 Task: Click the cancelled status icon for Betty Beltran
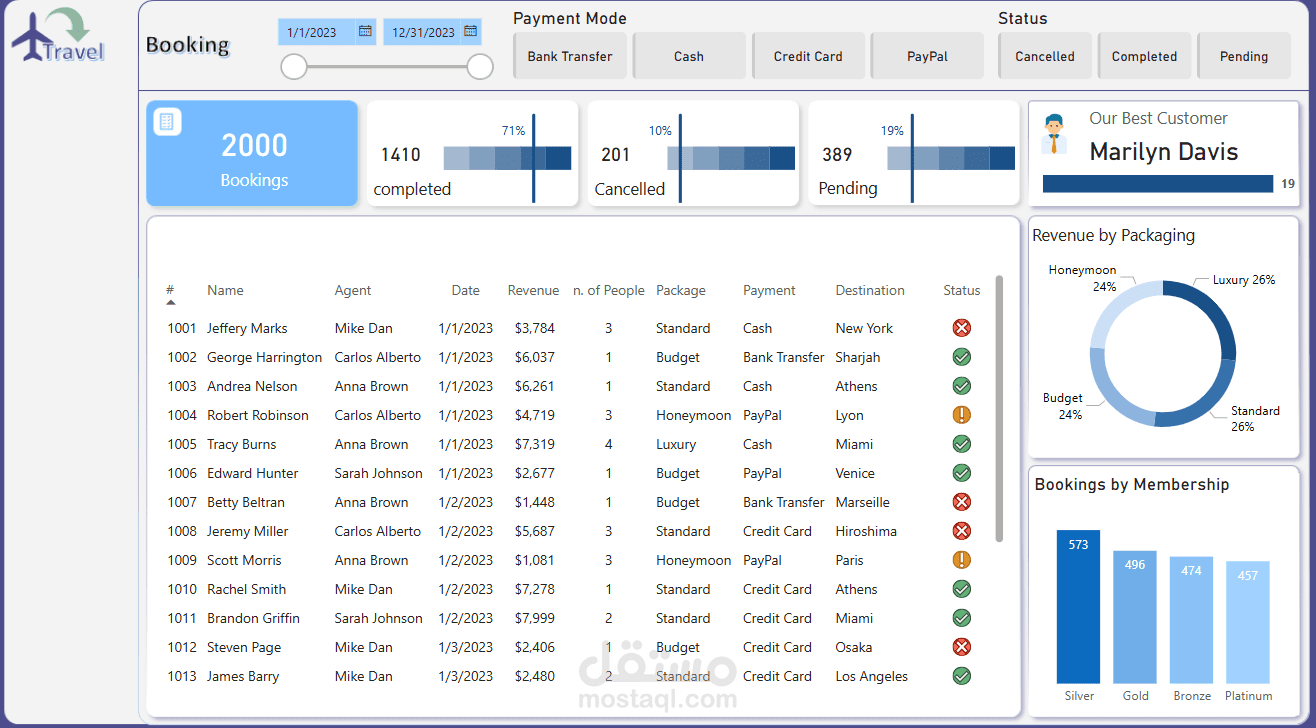pos(962,502)
